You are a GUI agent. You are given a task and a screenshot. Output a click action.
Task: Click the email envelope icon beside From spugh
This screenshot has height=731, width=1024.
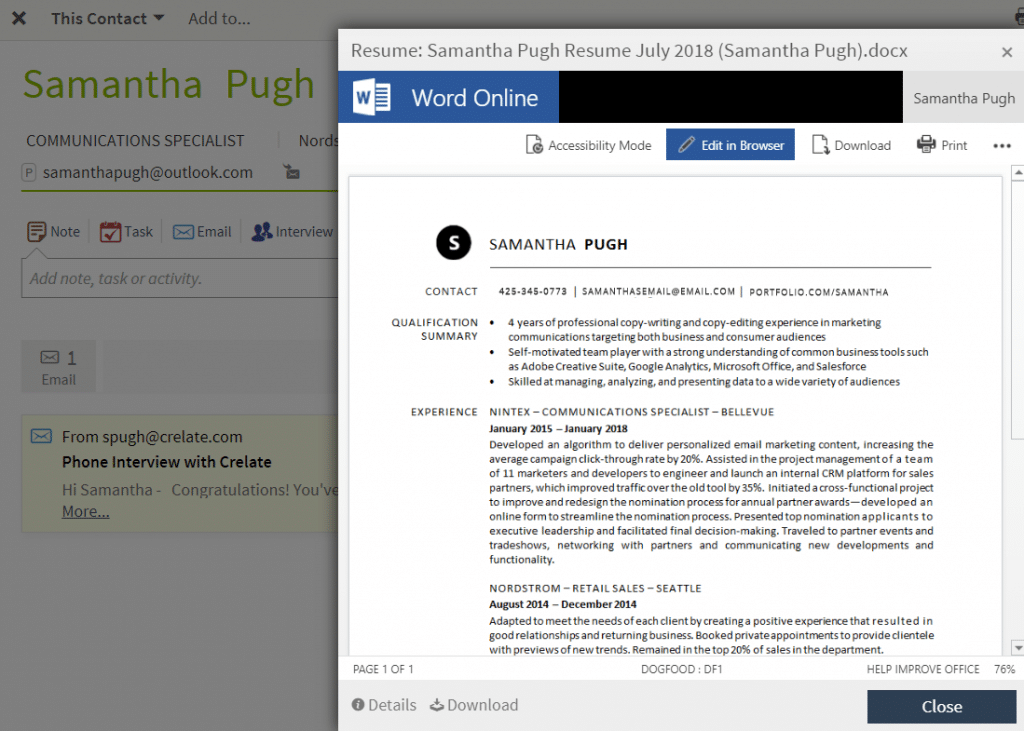coord(41,436)
